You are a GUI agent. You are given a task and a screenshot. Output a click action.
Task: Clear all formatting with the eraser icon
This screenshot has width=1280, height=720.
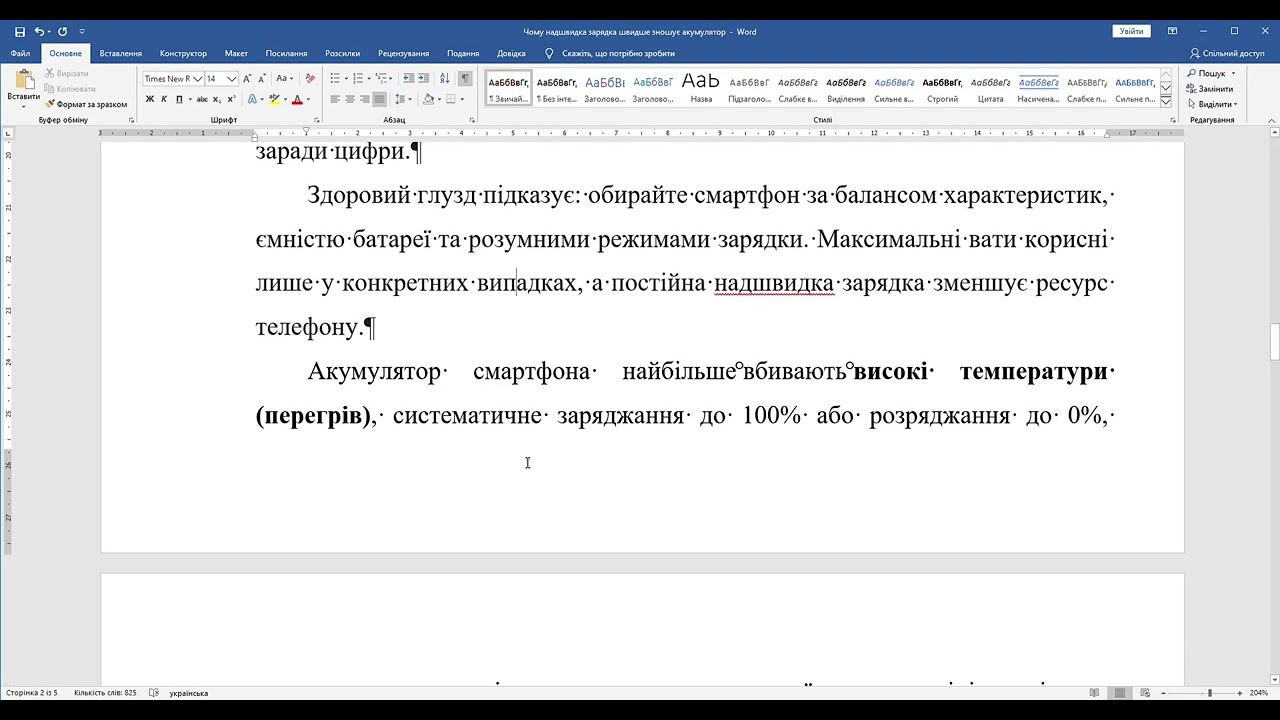pyautogui.click(x=310, y=78)
